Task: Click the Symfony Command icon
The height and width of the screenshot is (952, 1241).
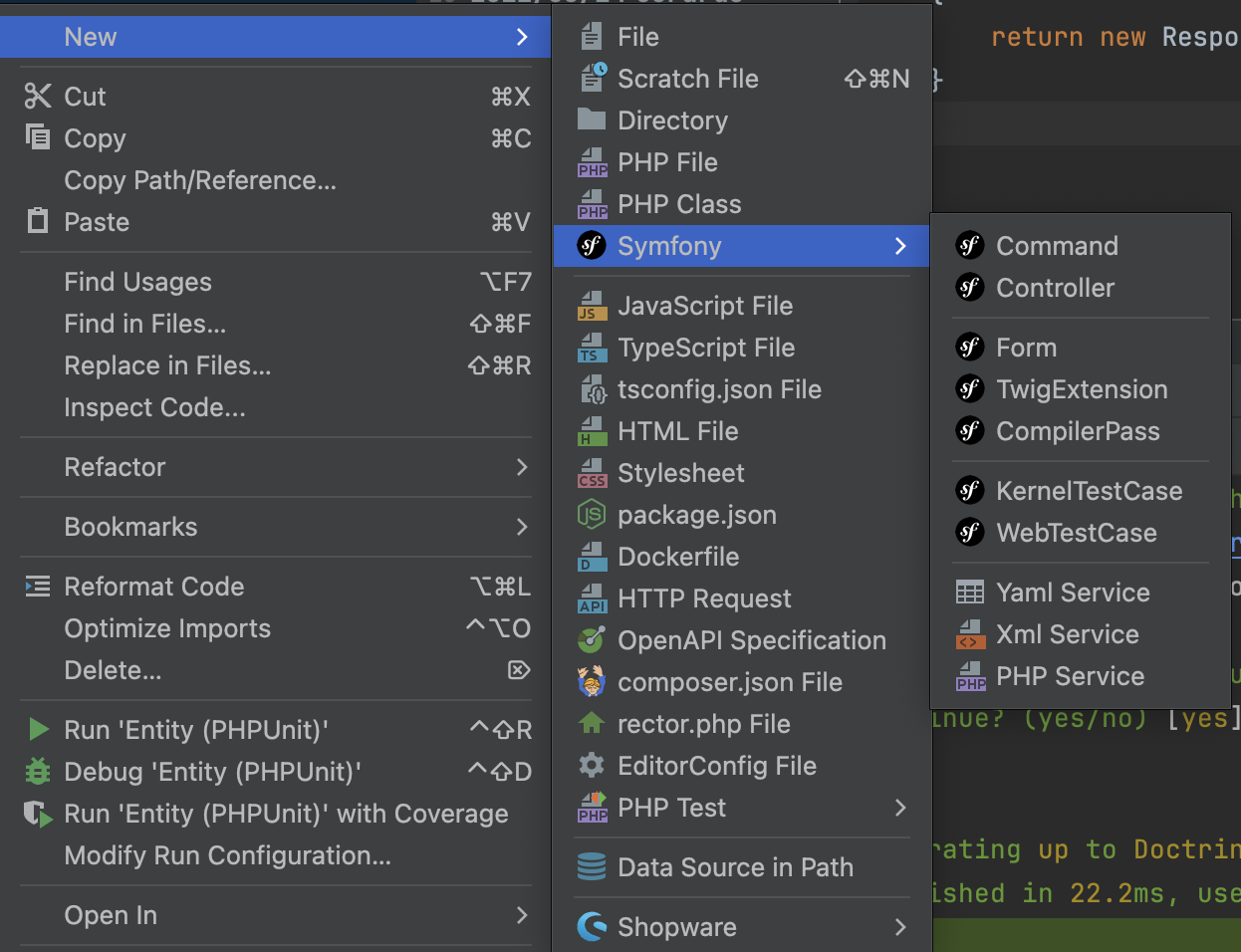Action: pyautogui.click(x=969, y=246)
